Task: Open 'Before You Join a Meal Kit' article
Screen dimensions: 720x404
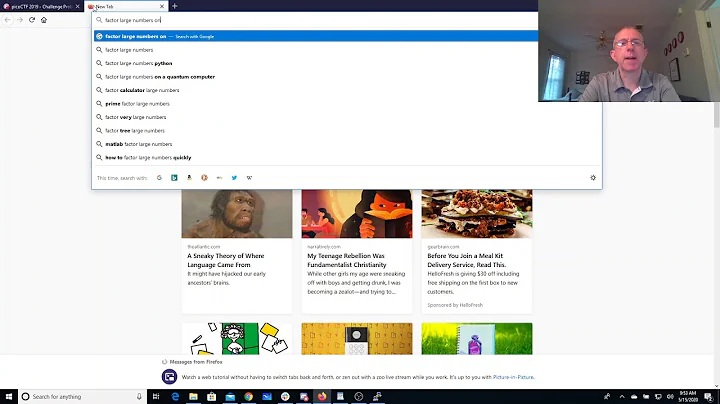Action: click(x=467, y=260)
